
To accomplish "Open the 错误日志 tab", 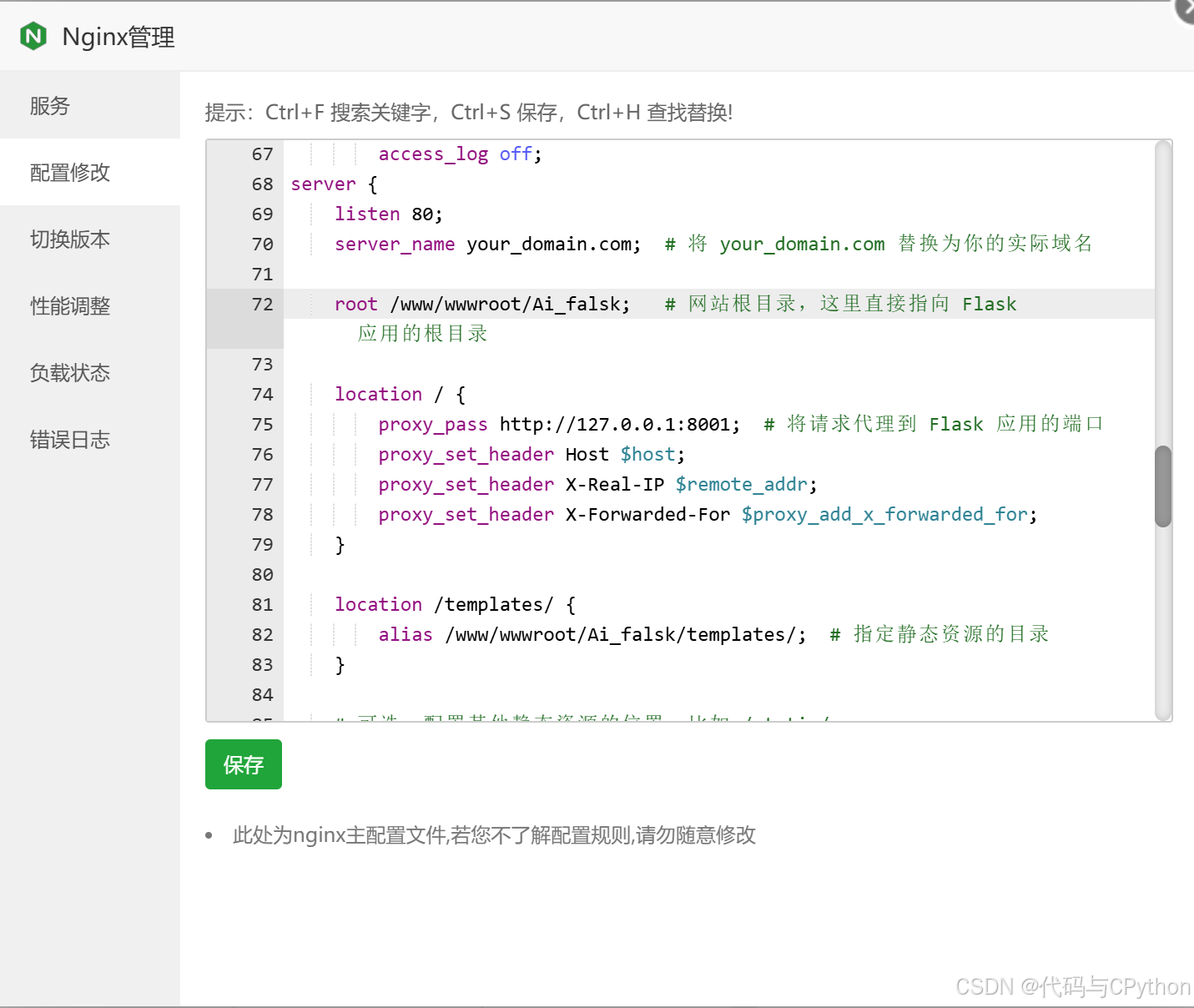I will click(90, 439).
